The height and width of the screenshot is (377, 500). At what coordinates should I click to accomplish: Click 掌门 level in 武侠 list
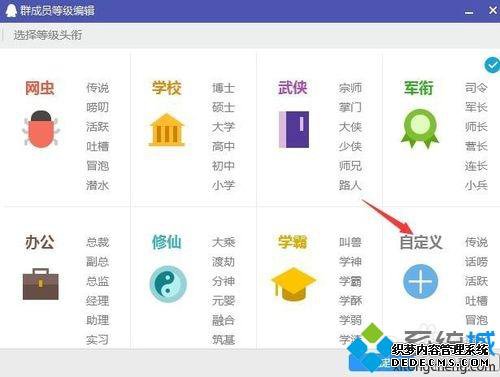point(350,107)
